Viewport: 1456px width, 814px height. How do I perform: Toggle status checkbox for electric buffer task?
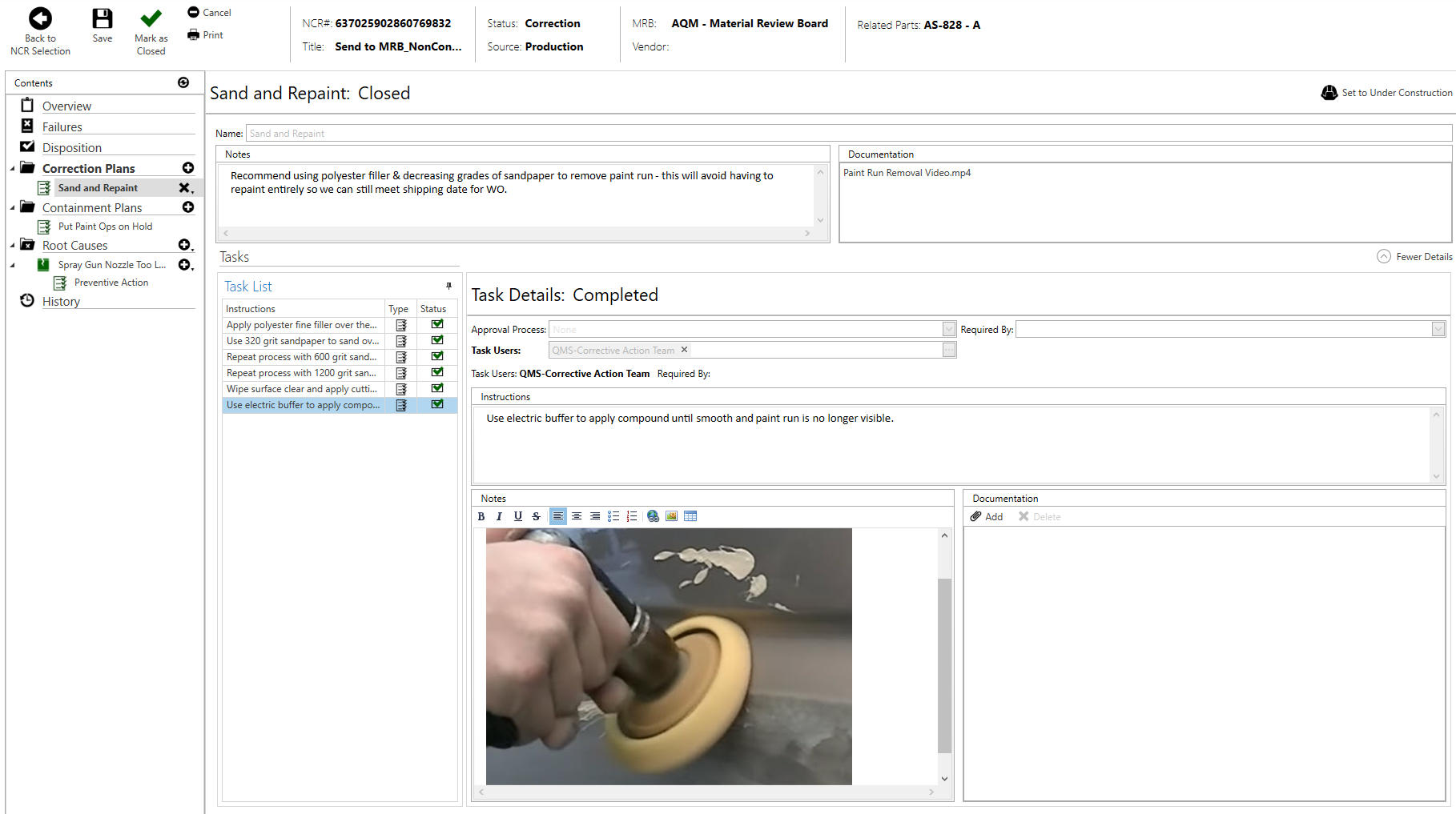[437, 404]
